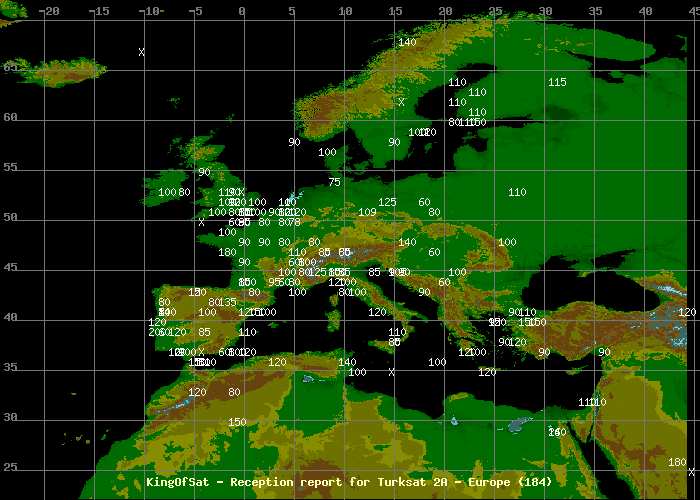Select the 115 report in Finland
Image resolution: width=700 pixels, height=500 pixels.
(557, 82)
